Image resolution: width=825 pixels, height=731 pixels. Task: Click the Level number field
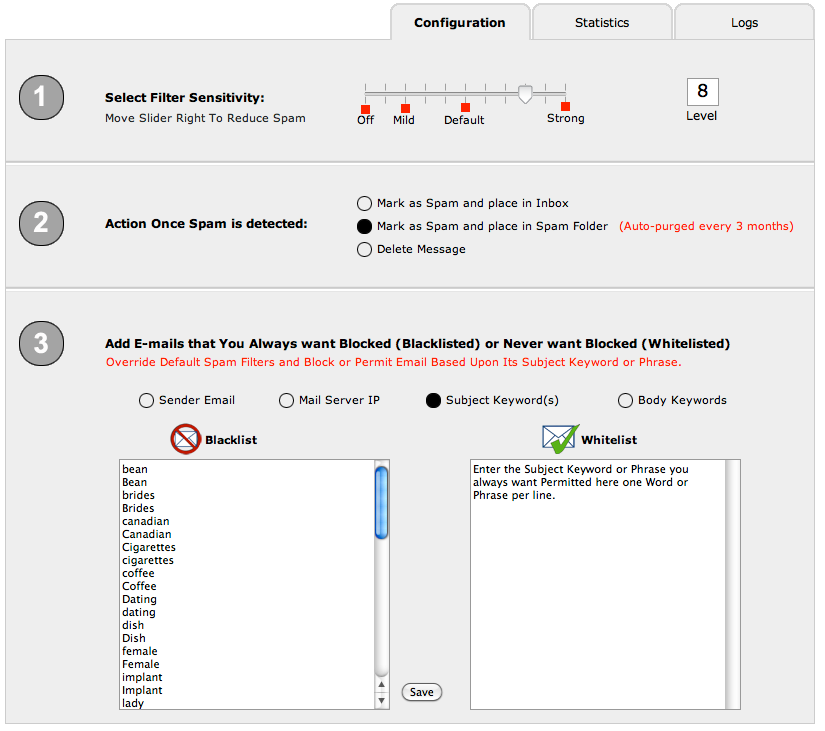click(x=702, y=92)
